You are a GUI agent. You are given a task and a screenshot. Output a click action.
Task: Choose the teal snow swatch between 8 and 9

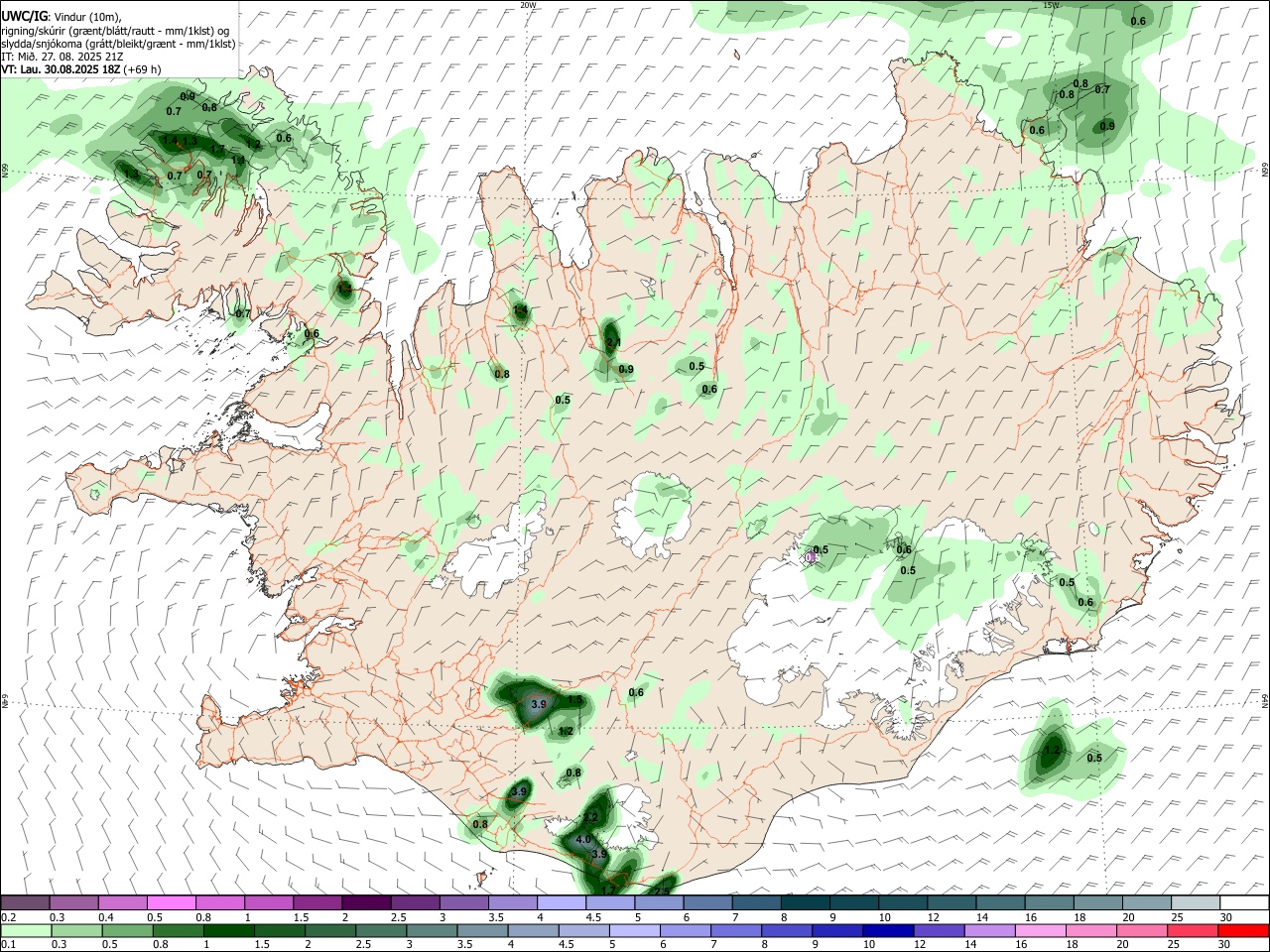[x=805, y=902]
